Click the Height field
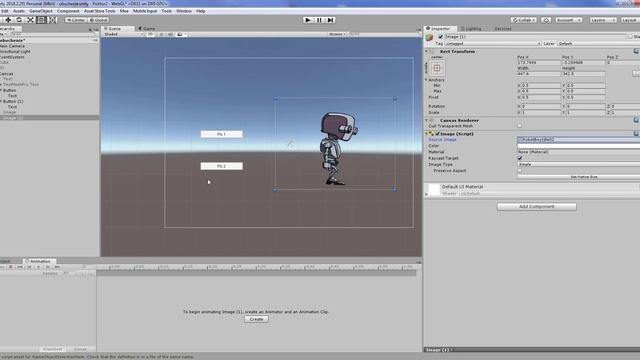Screen dimensions: 640x360 coord(583,74)
